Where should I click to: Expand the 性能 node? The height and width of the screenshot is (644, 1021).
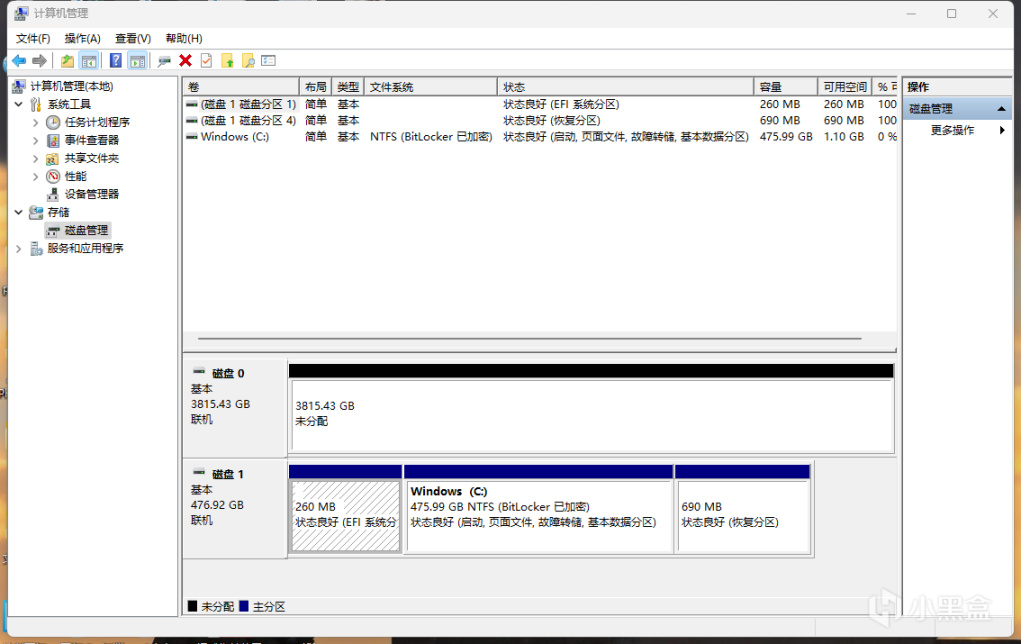(36, 176)
